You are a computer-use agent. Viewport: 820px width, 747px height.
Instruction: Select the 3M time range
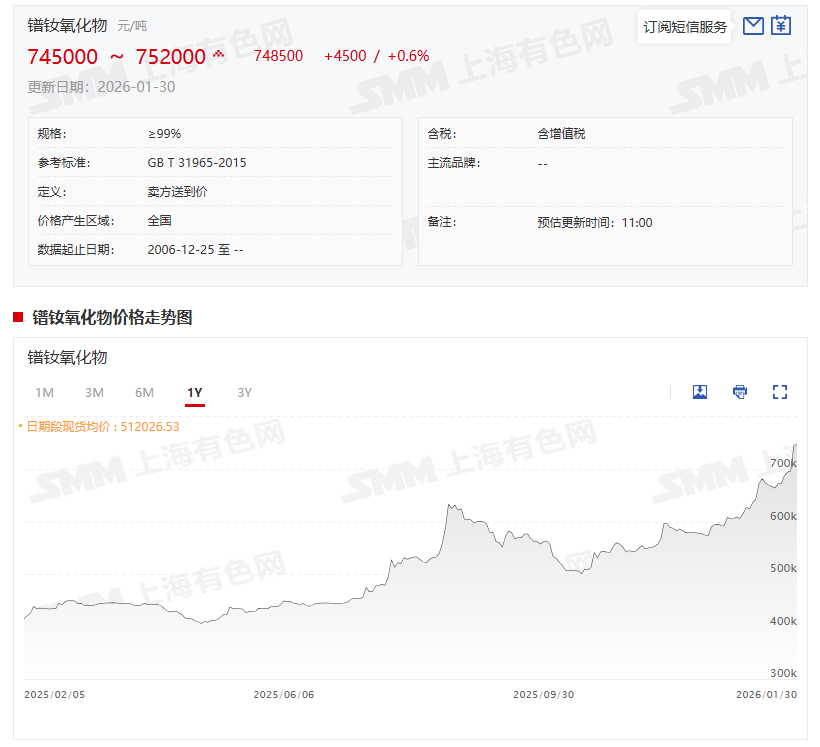(x=94, y=392)
